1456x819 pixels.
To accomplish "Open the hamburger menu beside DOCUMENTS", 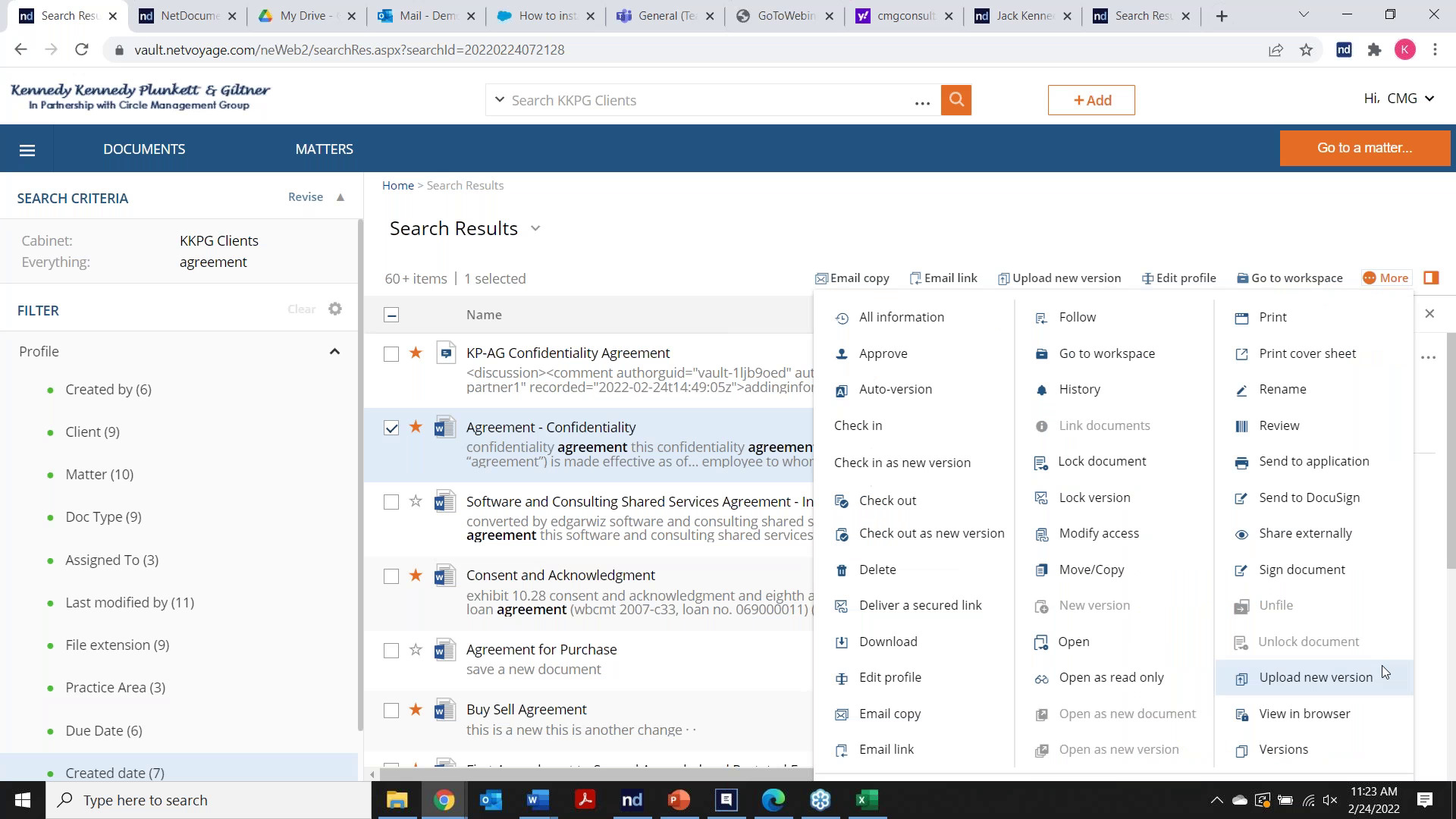I will pos(27,149).
